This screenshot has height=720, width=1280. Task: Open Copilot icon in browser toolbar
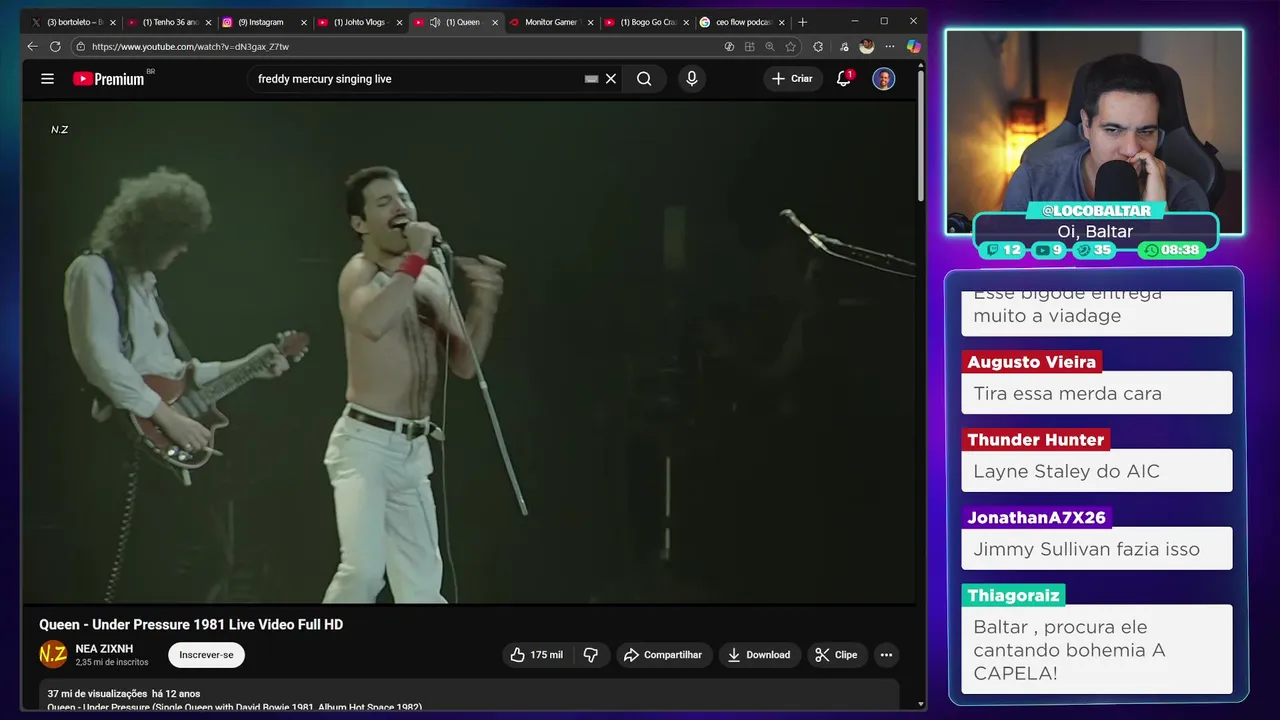pos(913,46)
